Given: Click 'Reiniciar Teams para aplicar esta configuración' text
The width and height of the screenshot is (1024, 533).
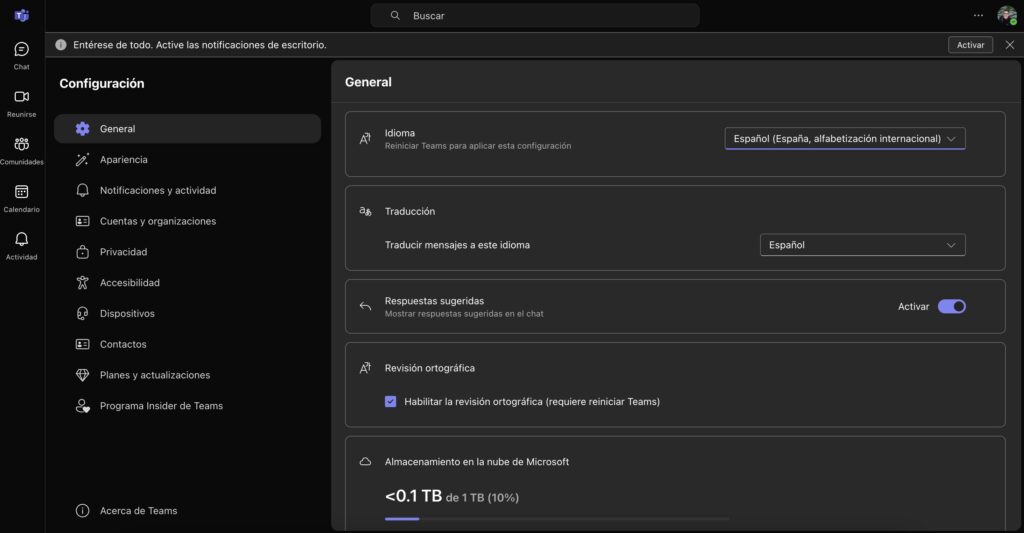Looking at the screenshot, I should (x=478, y=146).
